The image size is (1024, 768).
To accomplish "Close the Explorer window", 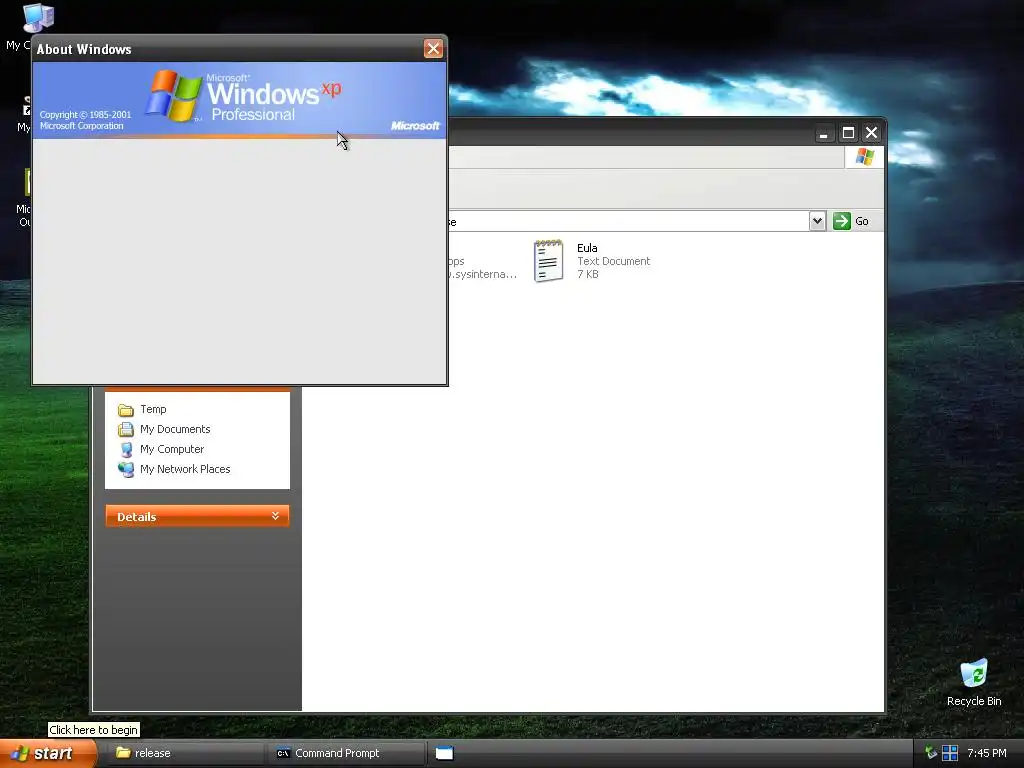I will (x=872, y=133).
